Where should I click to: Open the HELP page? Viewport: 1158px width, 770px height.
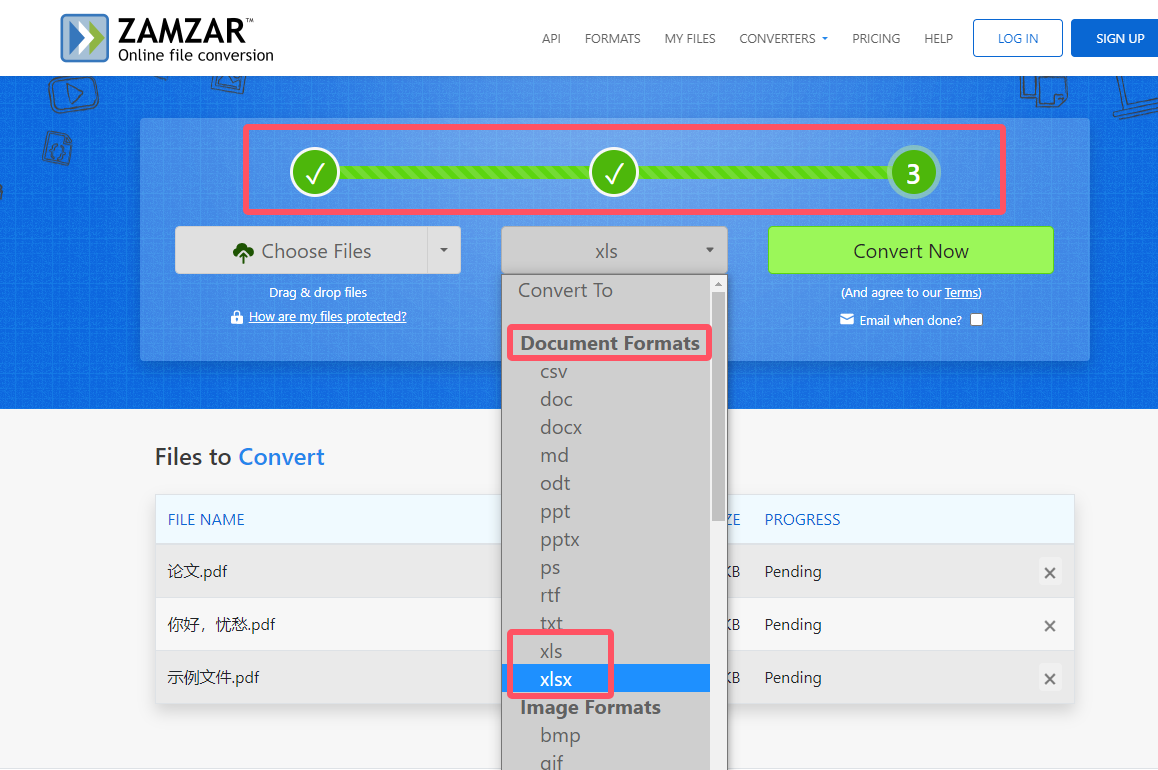pyautogui.click(x=939, y=38)
